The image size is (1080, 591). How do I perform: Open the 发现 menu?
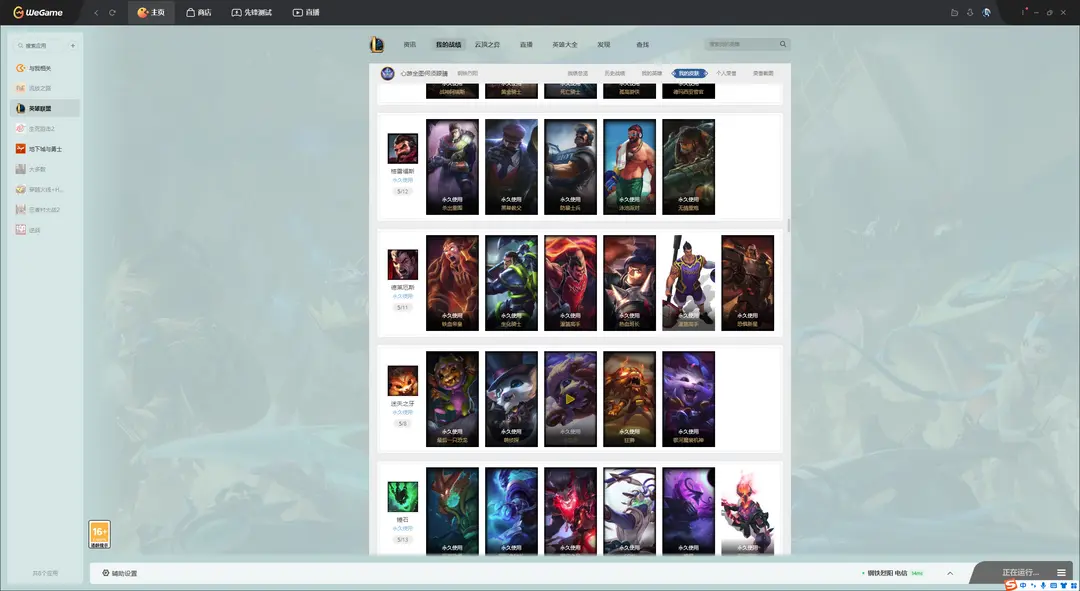coord(604,44)
